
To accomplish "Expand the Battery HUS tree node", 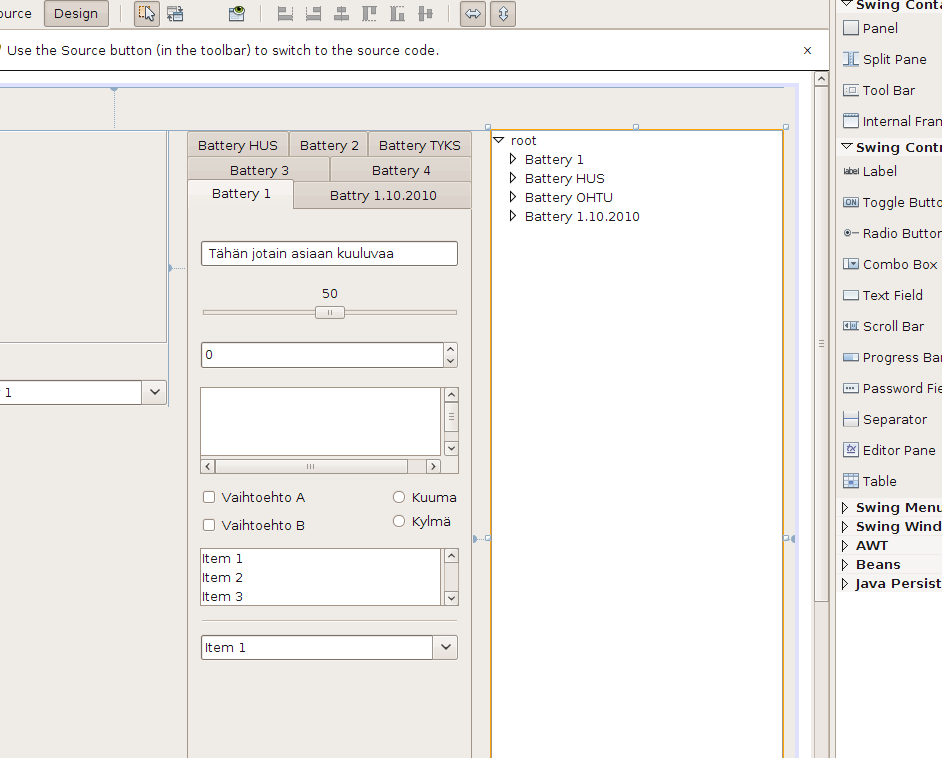I will pos(512,178).
